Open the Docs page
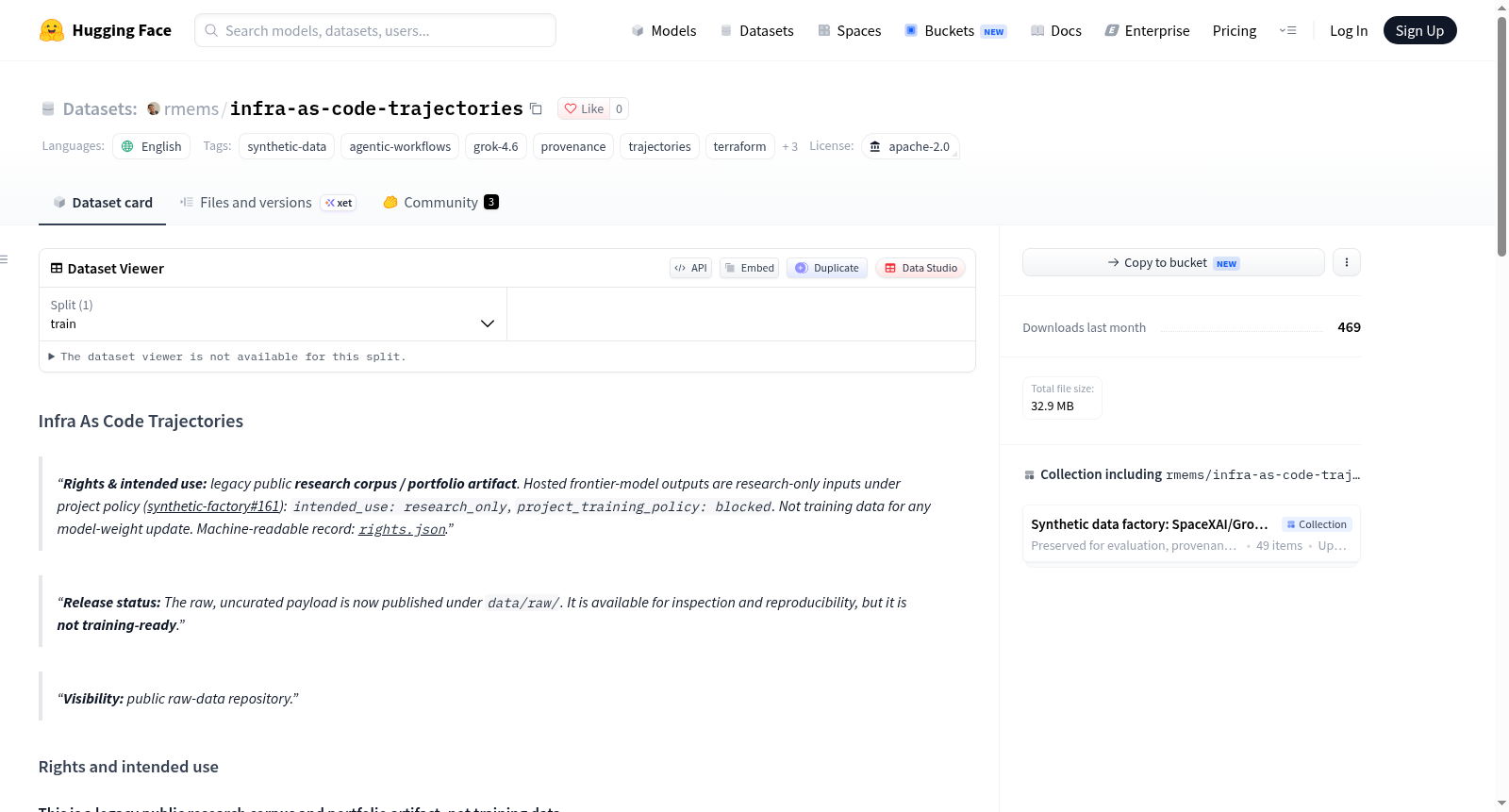 coord(1056,30)
